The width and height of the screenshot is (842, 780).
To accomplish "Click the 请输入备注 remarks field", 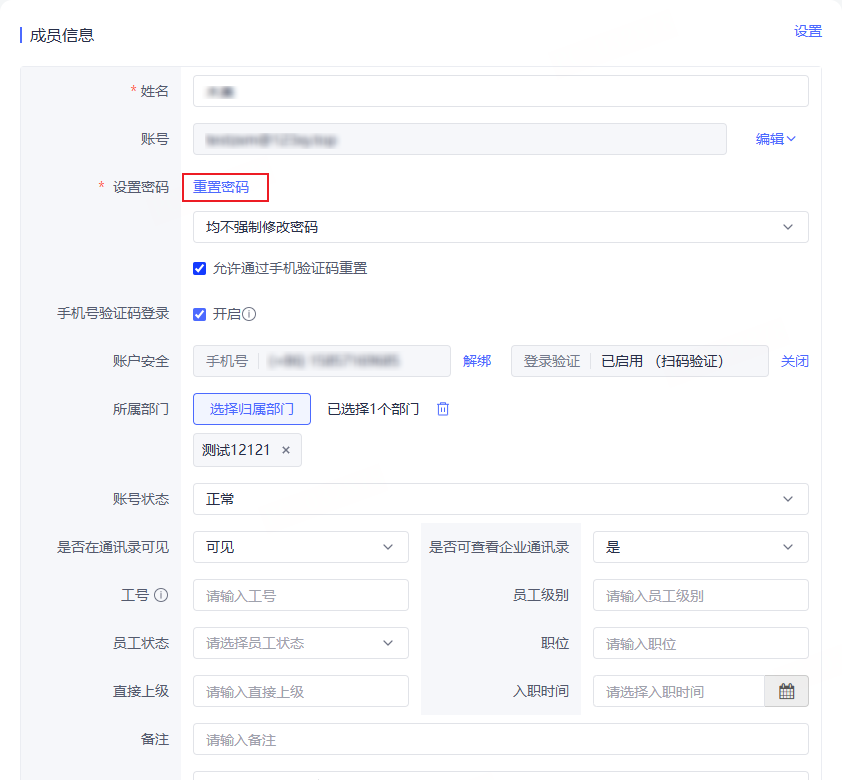I will click(500, 739).
